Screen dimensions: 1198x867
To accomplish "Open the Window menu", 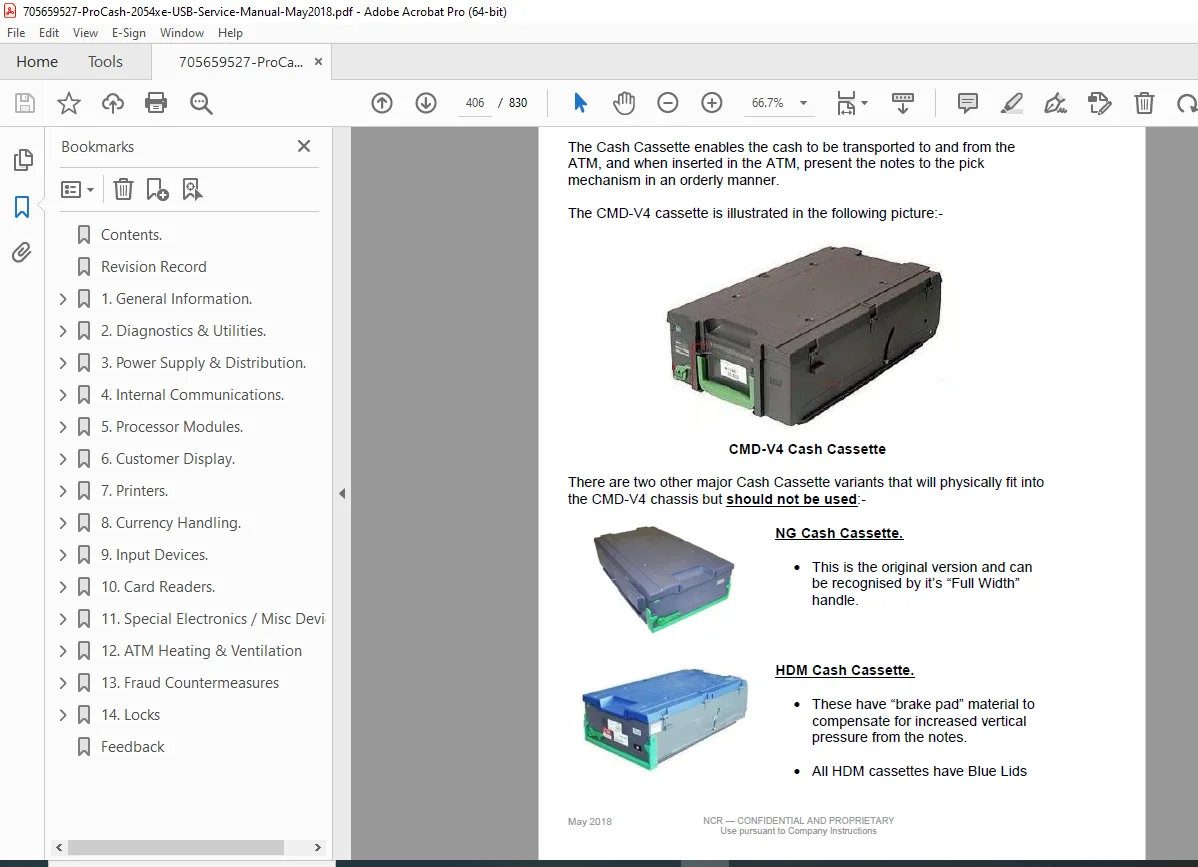I will click(182, 33).
